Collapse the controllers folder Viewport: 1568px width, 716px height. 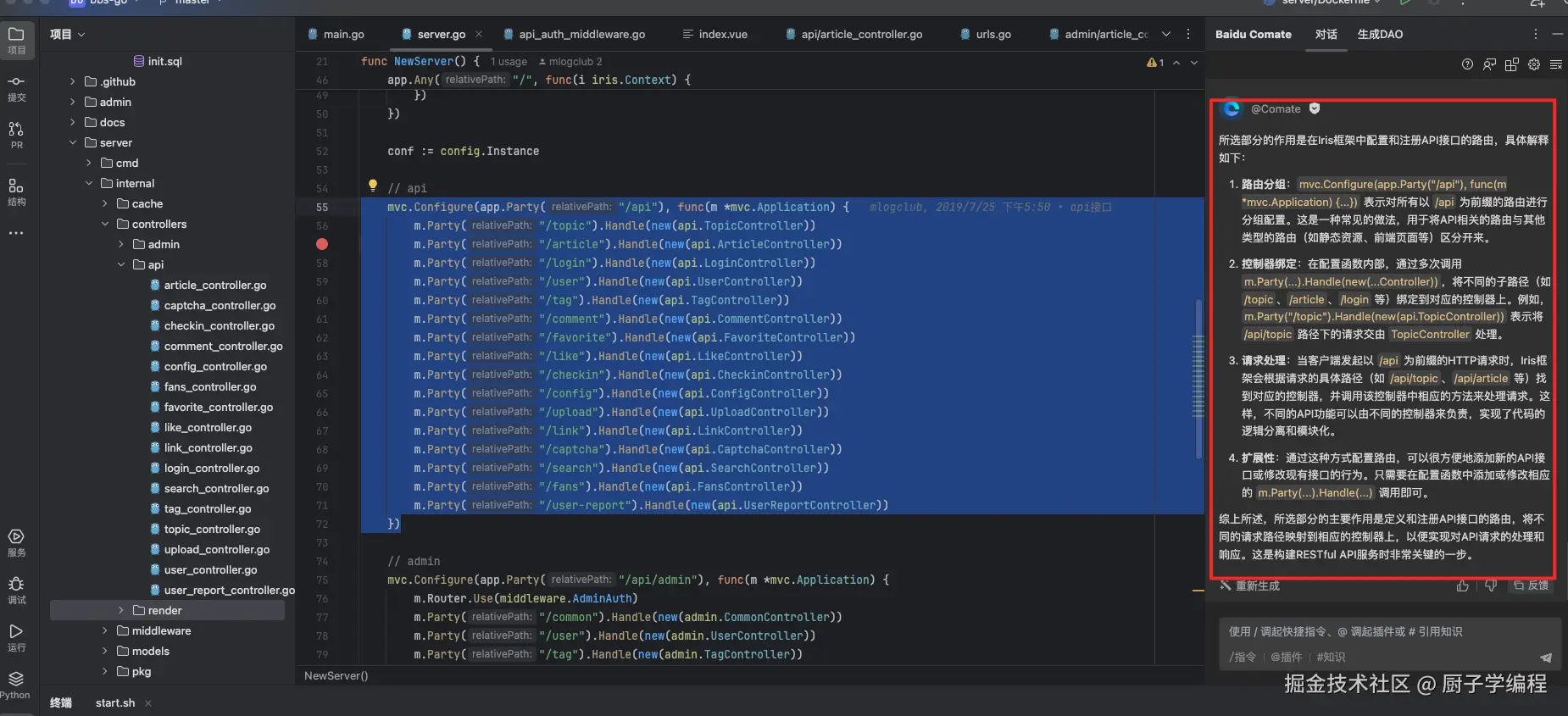pos(105,225)
